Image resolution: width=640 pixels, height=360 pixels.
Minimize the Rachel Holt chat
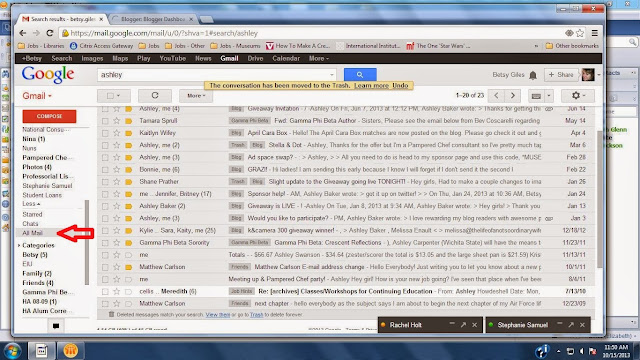point(452,324)
